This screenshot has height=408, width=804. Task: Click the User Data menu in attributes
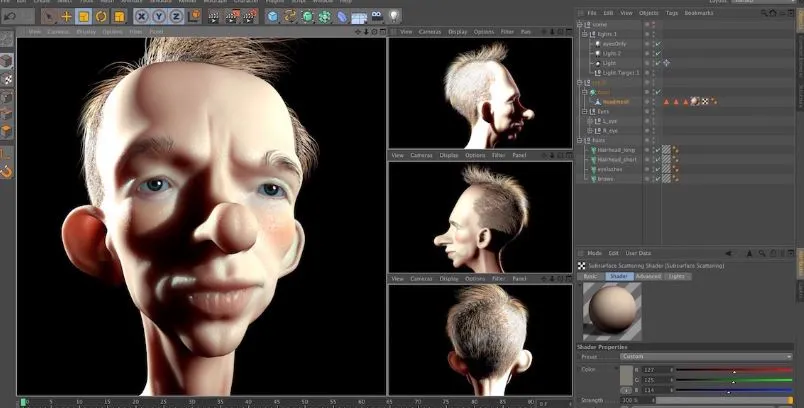point(638,253)
